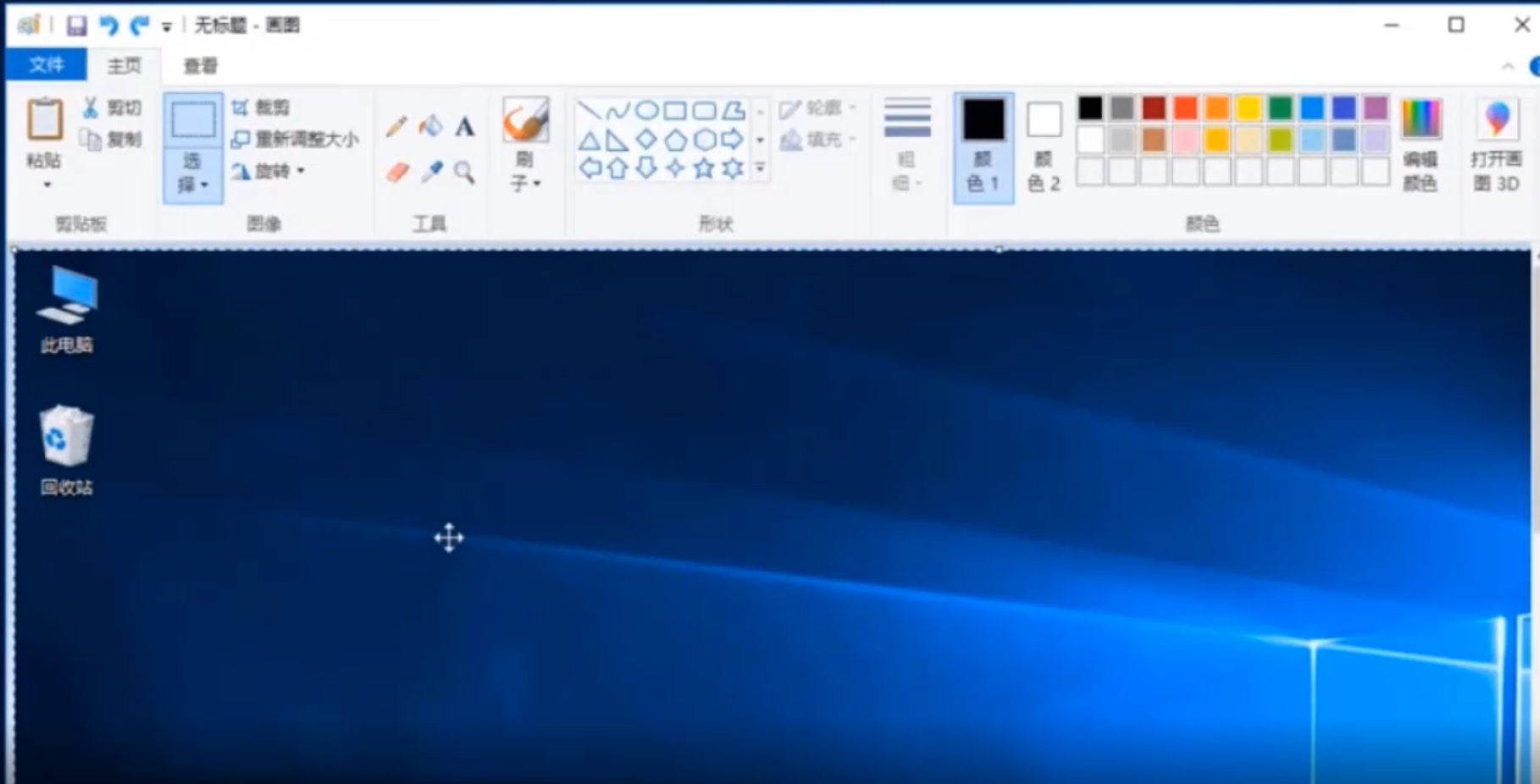Open the Rotate (旋转) dropdown

268,171
